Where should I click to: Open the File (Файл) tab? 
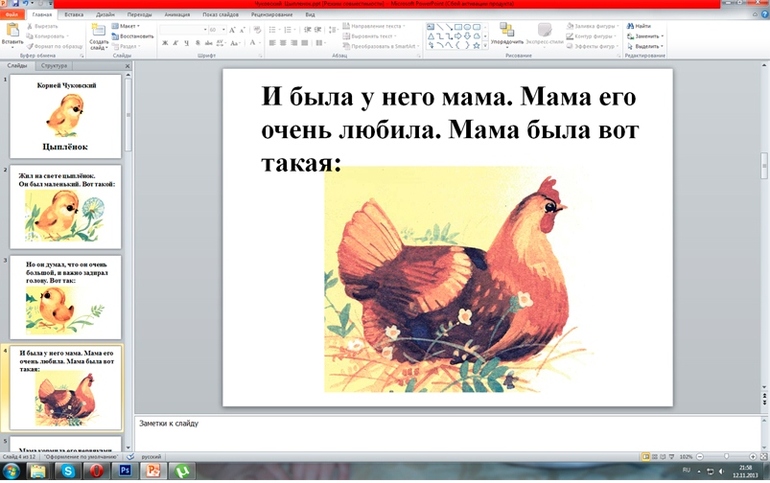pyautogui.click(x=12, y=15)
